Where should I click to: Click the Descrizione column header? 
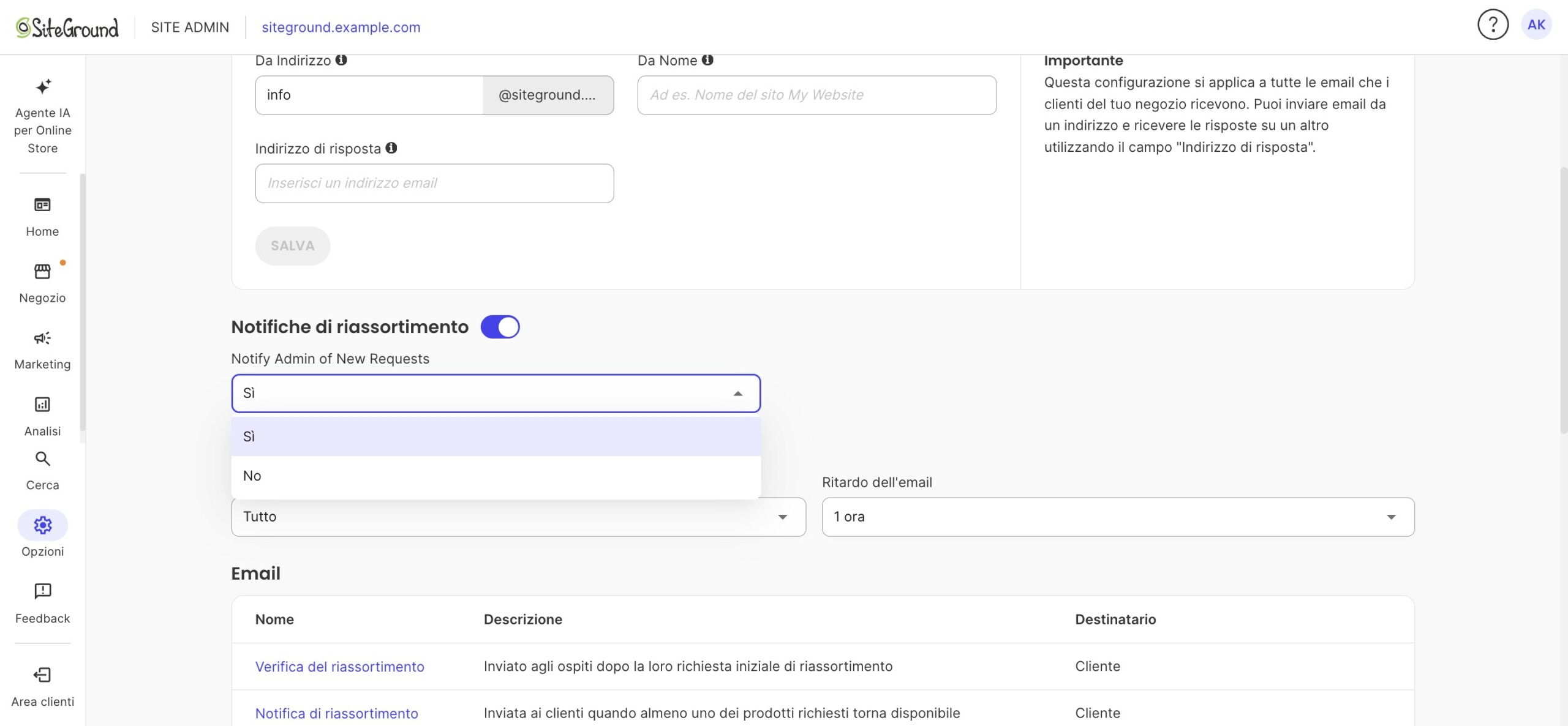pyautogui.click(x=522, y=619)
